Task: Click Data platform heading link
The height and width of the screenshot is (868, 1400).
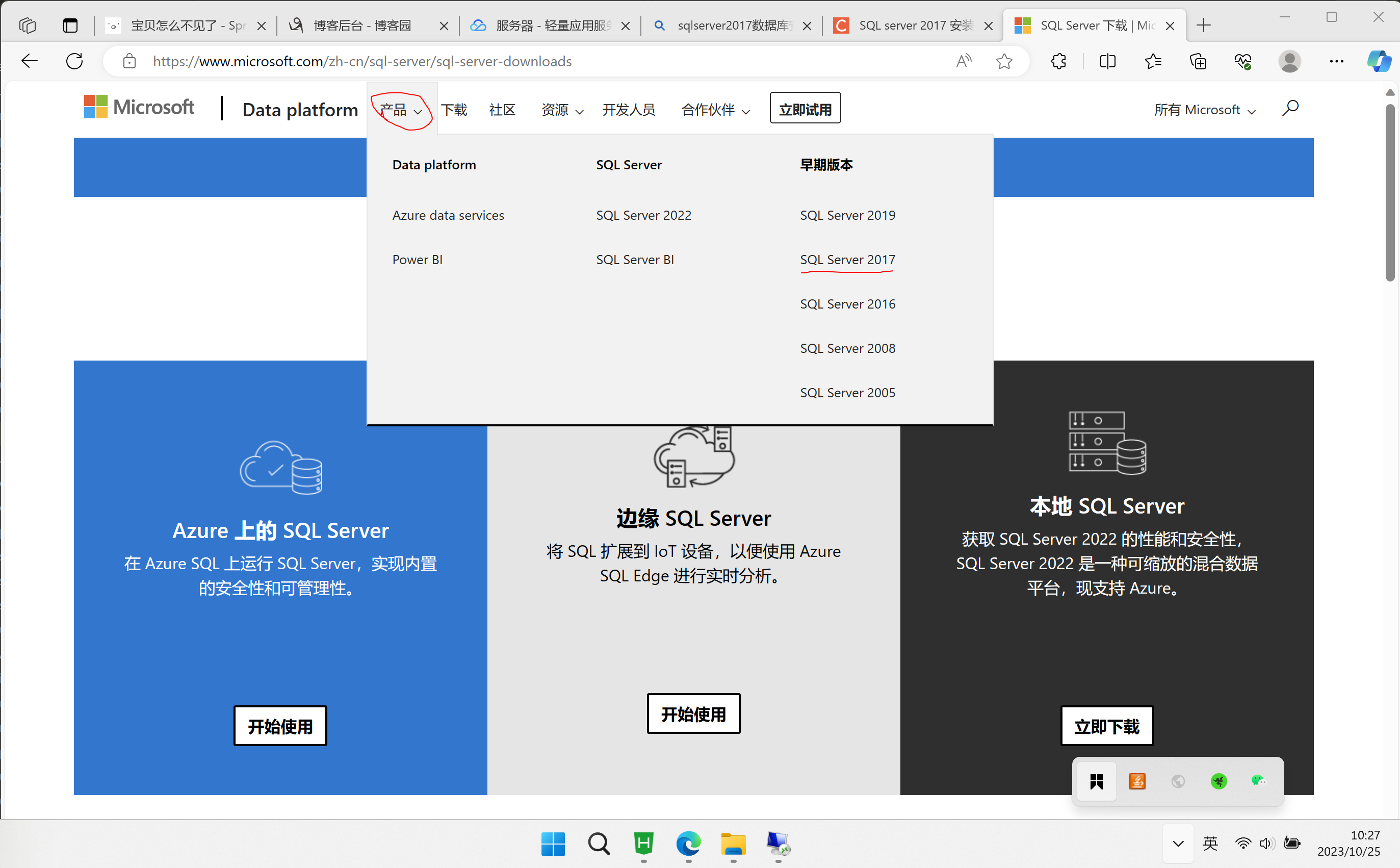Action: [x=434, y=165]
